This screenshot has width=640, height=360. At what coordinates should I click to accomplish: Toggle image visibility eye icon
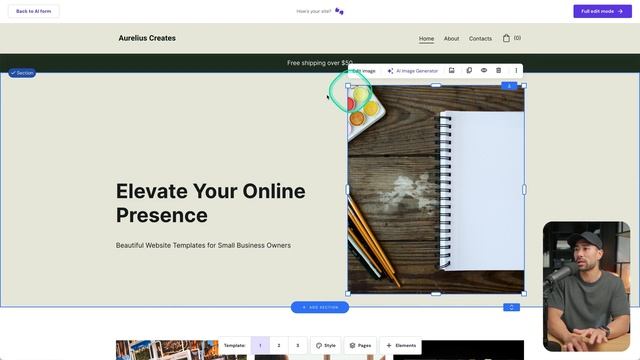(484, 71)
